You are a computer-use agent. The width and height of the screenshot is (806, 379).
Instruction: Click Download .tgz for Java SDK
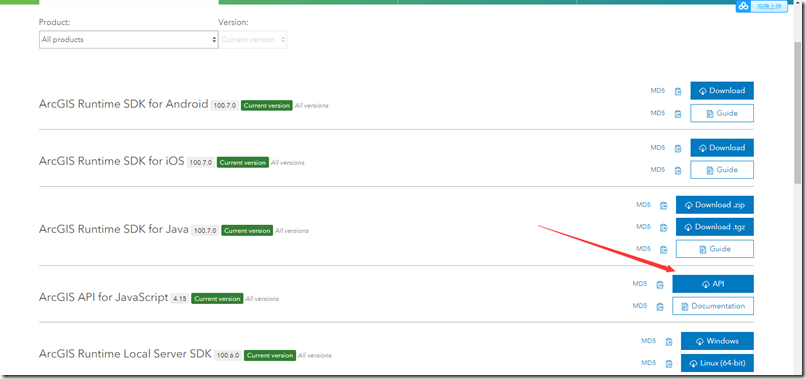click(x=715, y=227)
